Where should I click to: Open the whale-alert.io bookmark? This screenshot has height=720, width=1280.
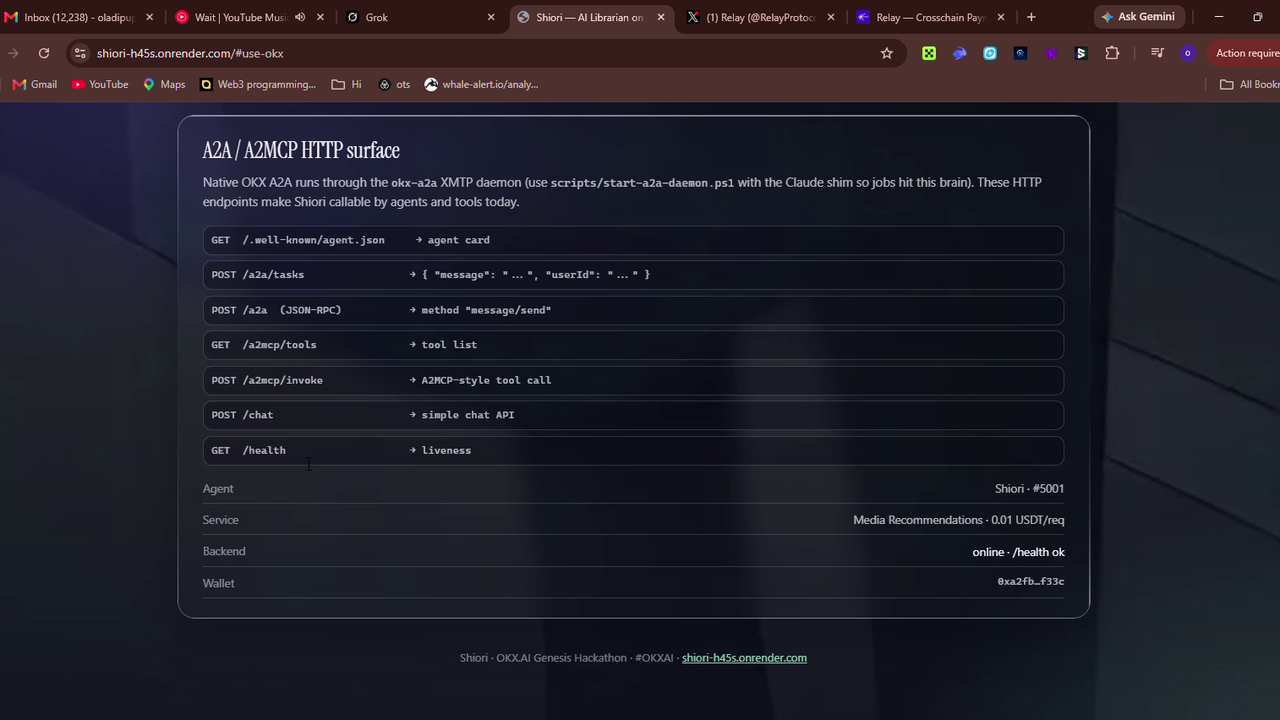pos(481,84)
